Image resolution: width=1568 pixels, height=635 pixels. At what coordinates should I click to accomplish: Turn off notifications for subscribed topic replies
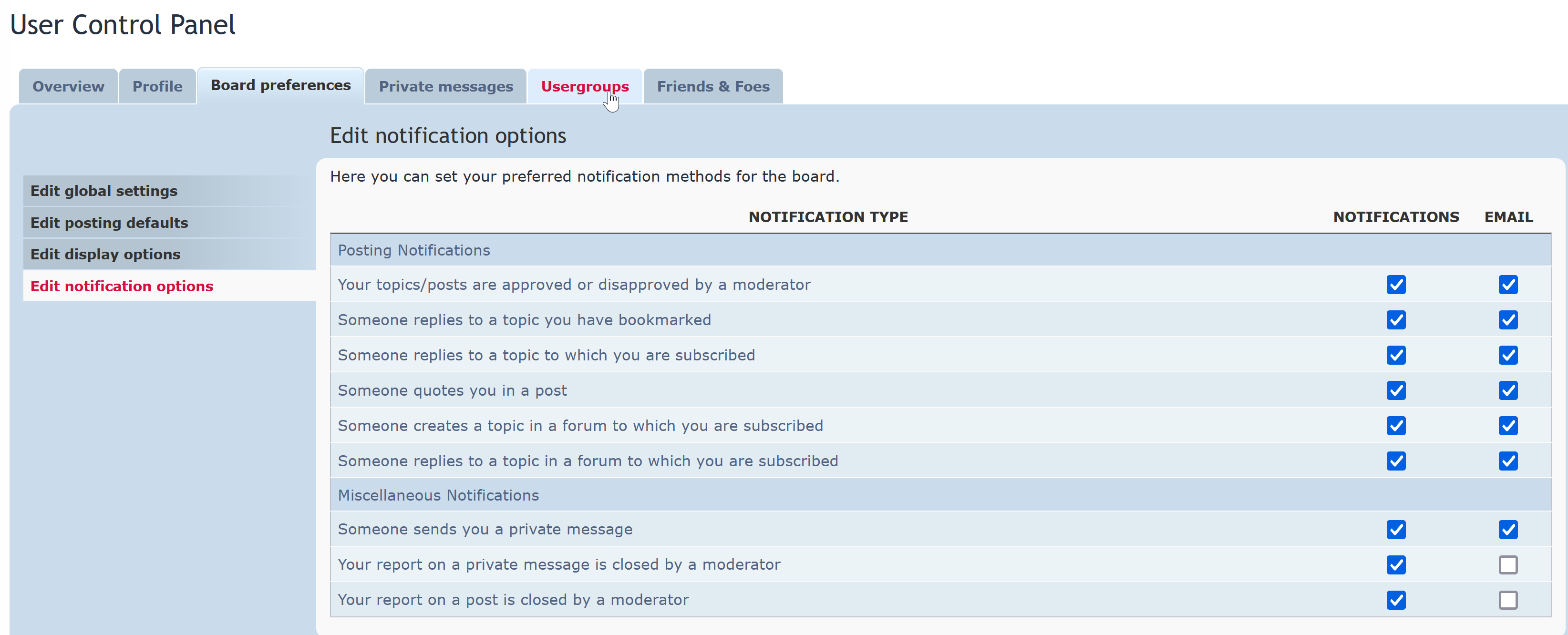[x=1396, y=355]
